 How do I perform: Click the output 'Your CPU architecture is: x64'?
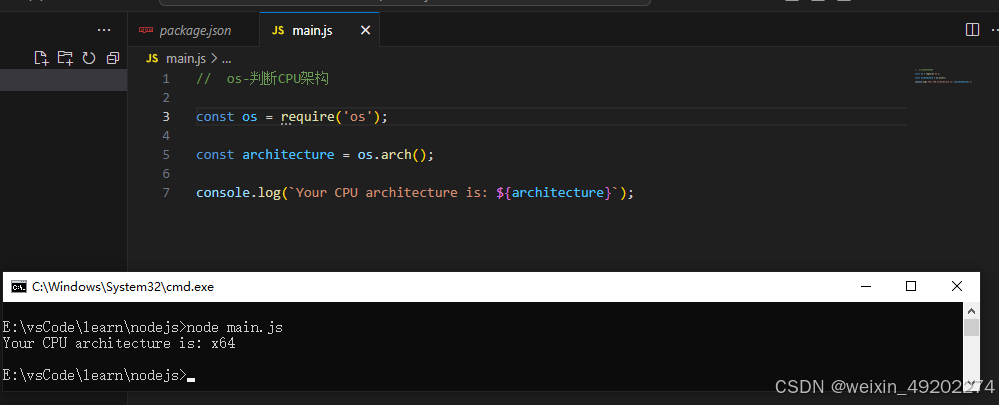[119, 343]
